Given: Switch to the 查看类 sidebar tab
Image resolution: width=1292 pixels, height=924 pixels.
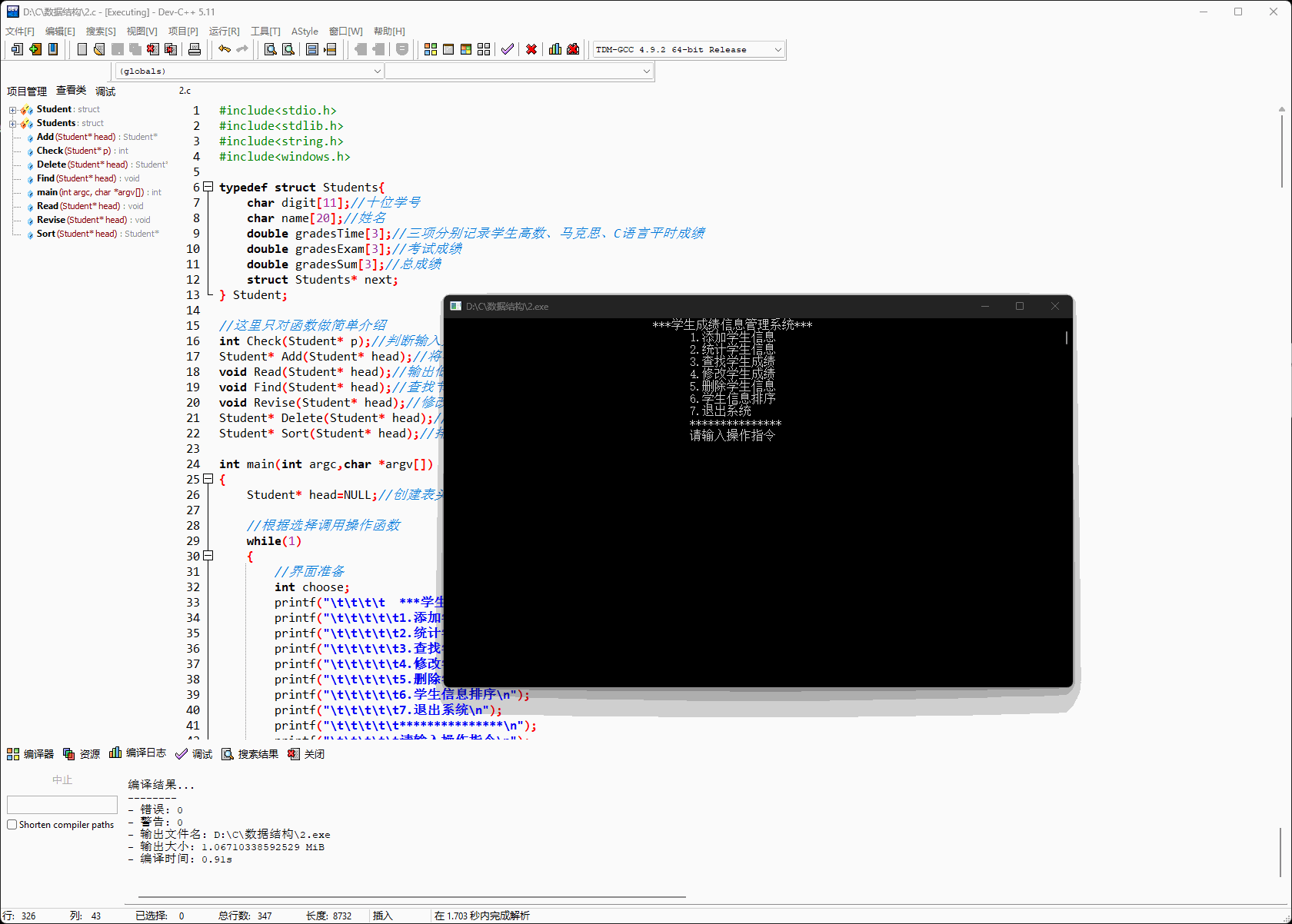Looking at the screenshot, I should click(x=71, y=91).
